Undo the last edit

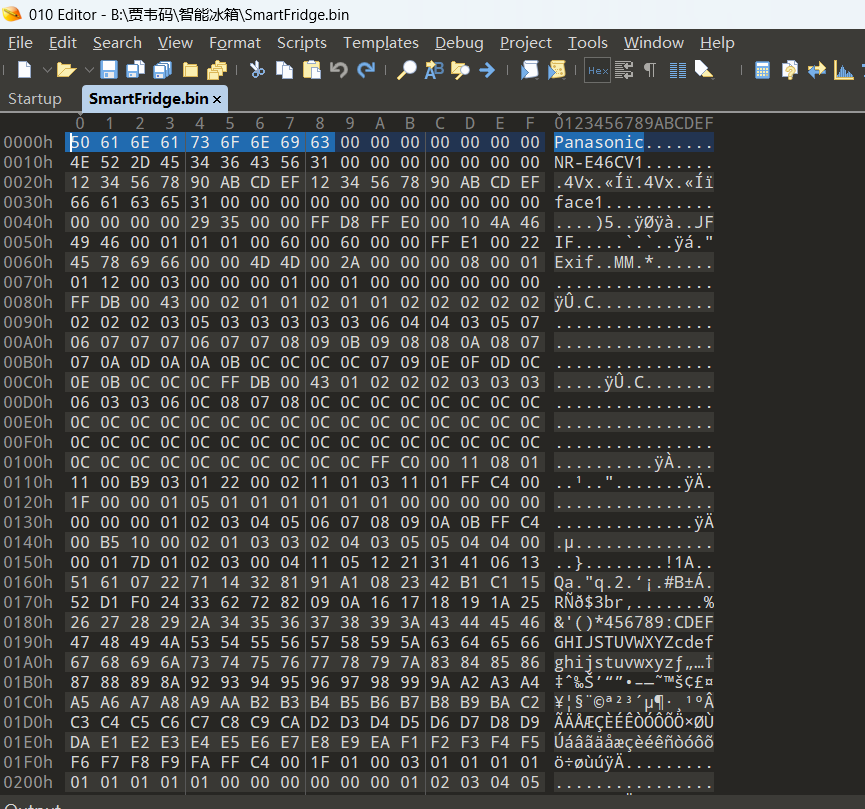point(339,70)
